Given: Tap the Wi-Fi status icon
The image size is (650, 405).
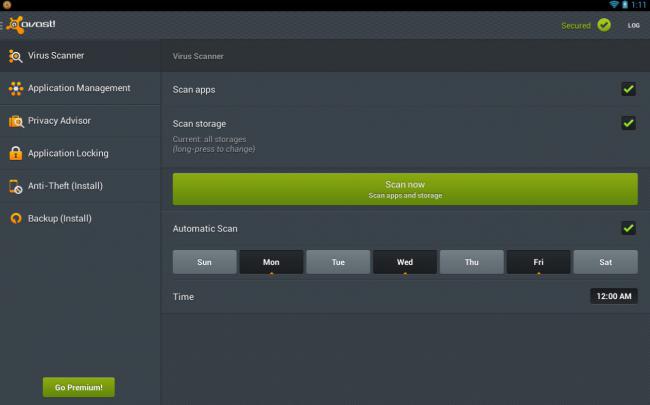Looking at the screenshot, I should coord(614,5).
